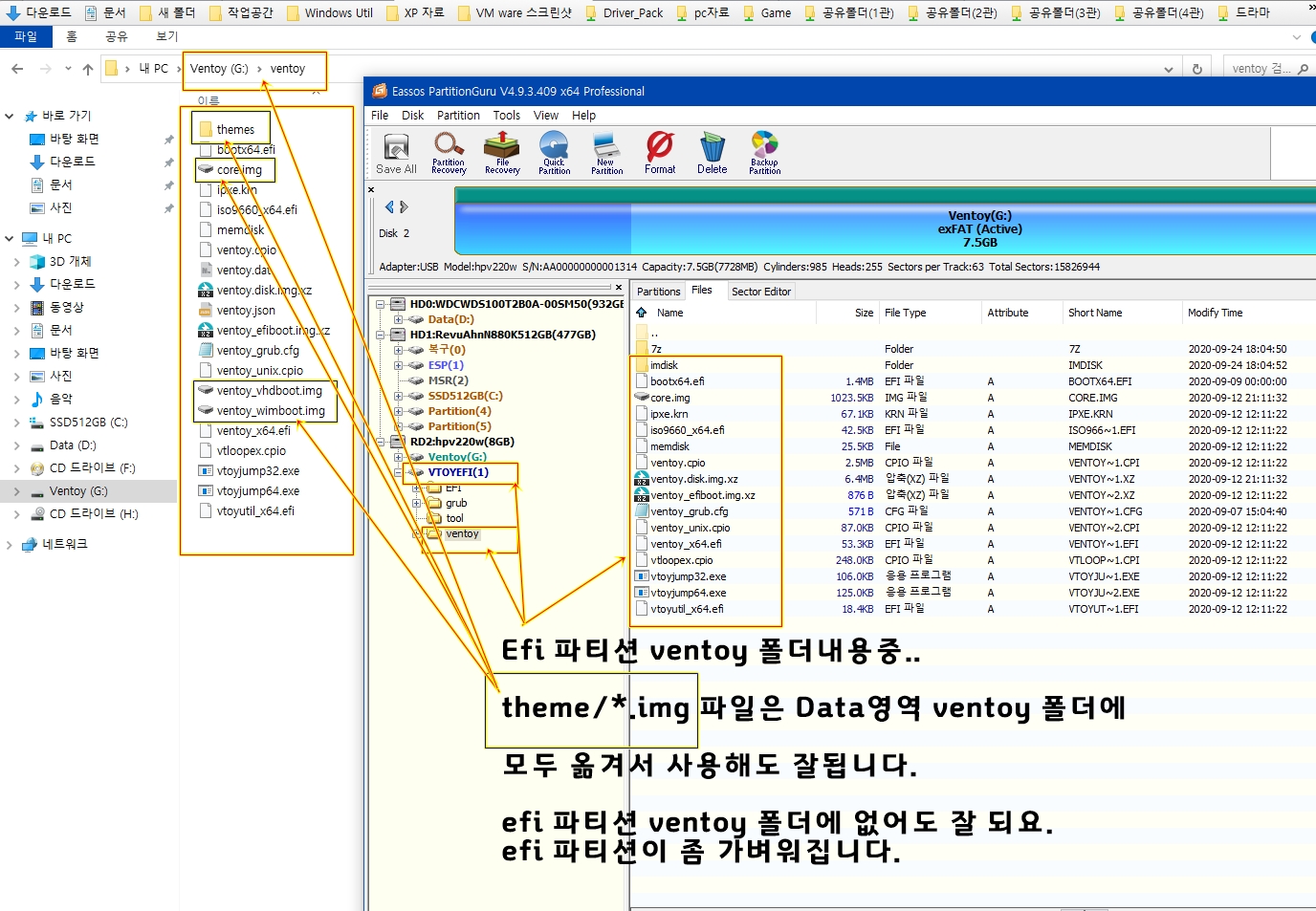Screen dimensions: 1316x911
Task: Click the Save All toolbar icon
Action: click(396, 153)
